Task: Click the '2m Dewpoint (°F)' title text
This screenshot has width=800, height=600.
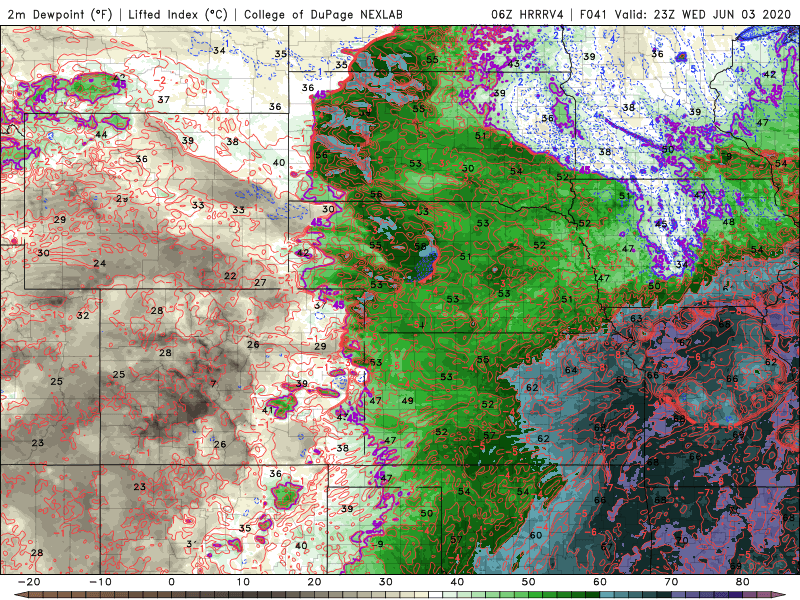Action: (x=60, y=14)
